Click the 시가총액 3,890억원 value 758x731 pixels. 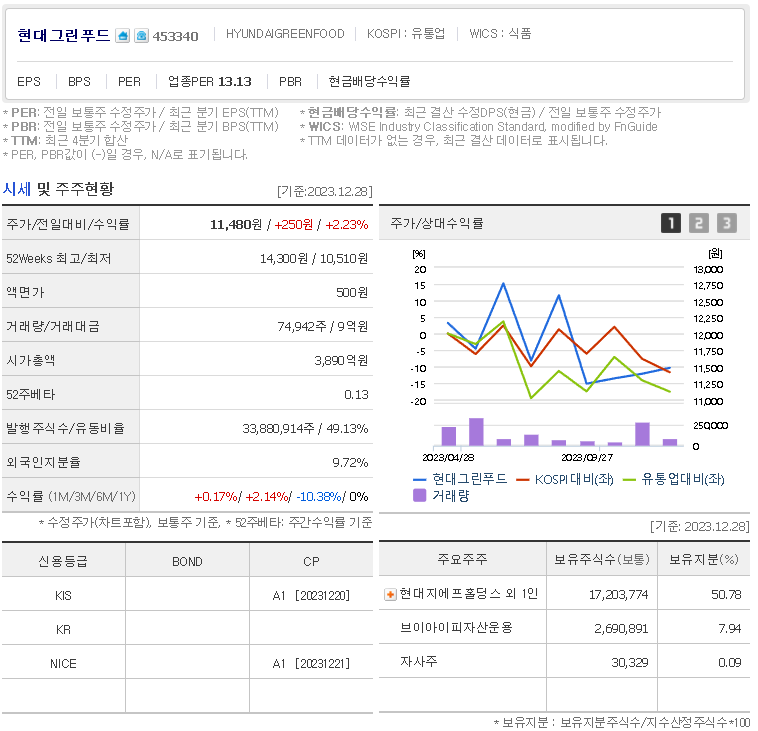341,361
